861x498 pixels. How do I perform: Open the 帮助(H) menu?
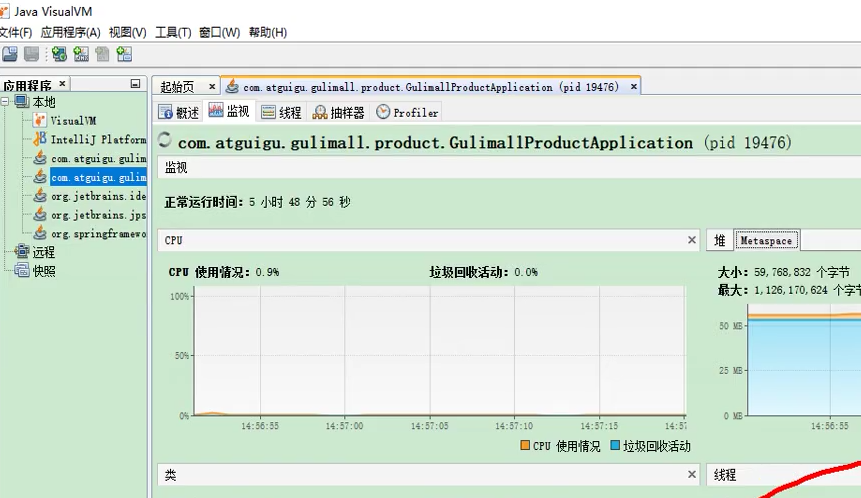[x=267, y=32]
